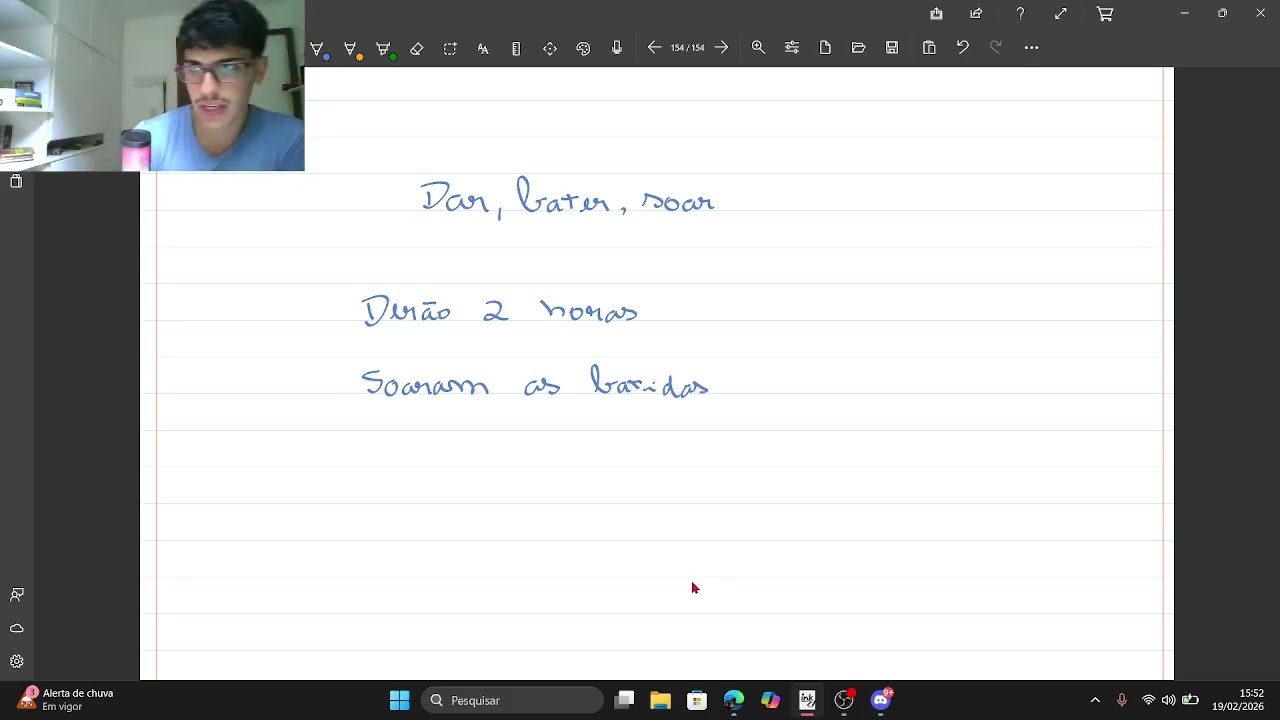Open OBS Studio from taskbar
Screen dimensions: 1280x720
pyautogui.click(x=844, y=700)
